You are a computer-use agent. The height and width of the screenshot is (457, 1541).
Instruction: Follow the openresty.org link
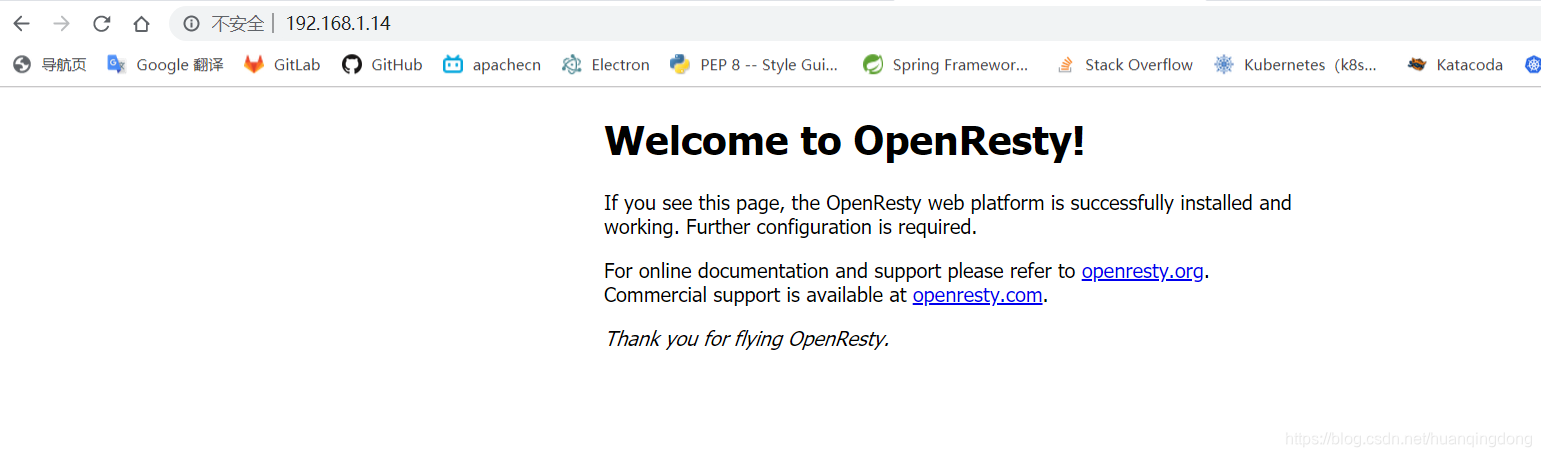pyautogui.click(x=1142, y=271)
